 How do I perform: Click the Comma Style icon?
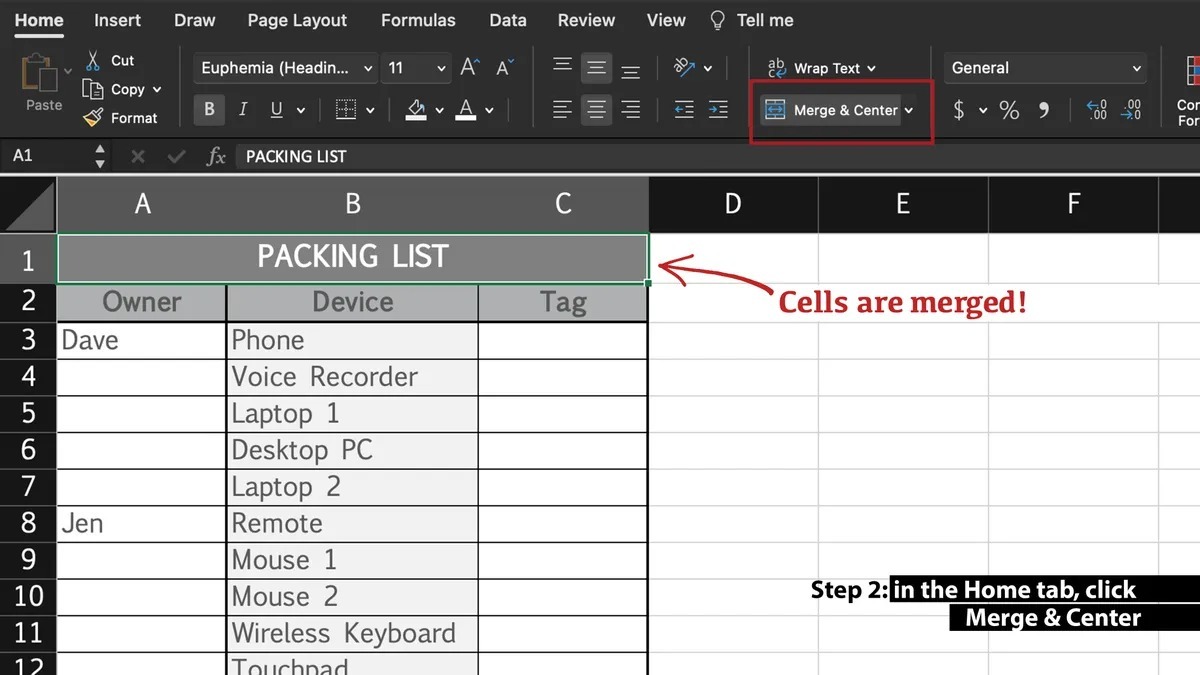pyautogui.click(x=1043, y=110)
